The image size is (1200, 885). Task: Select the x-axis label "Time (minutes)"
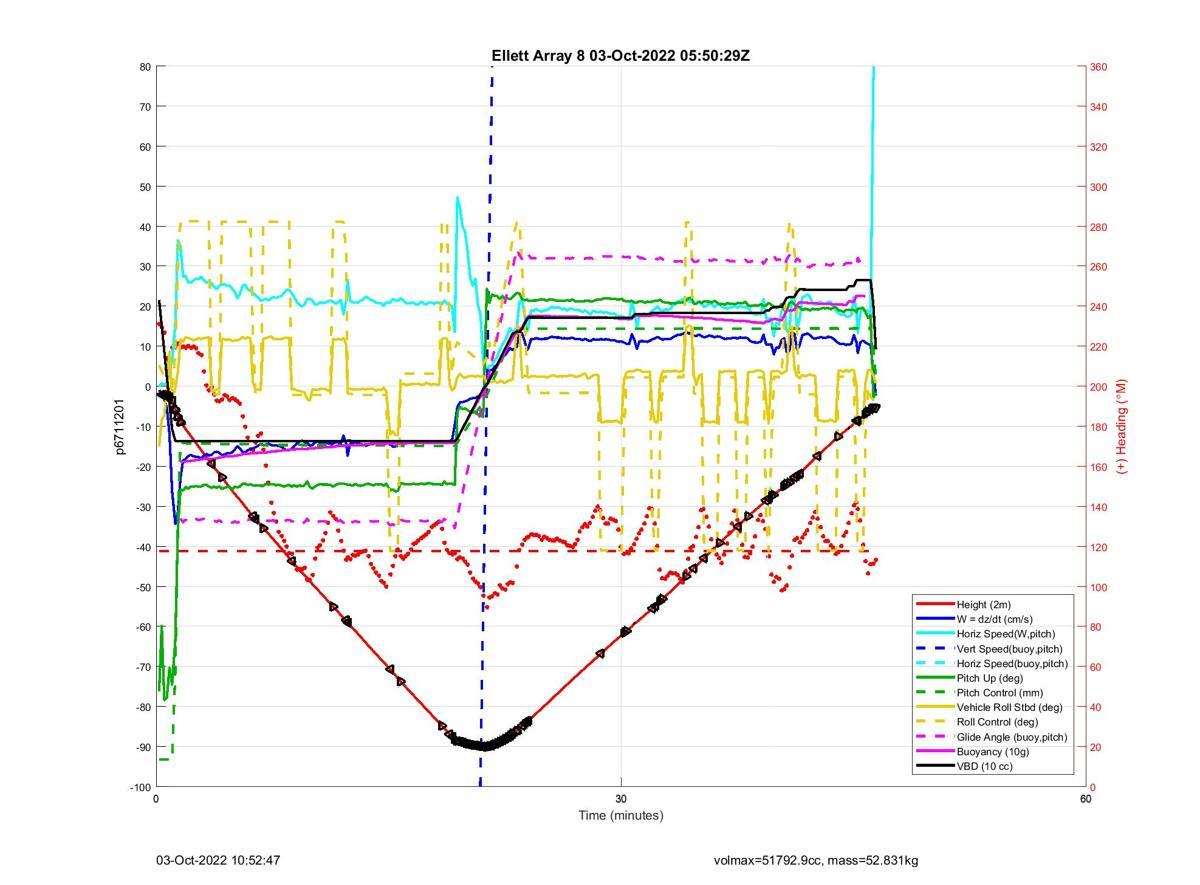621,815
